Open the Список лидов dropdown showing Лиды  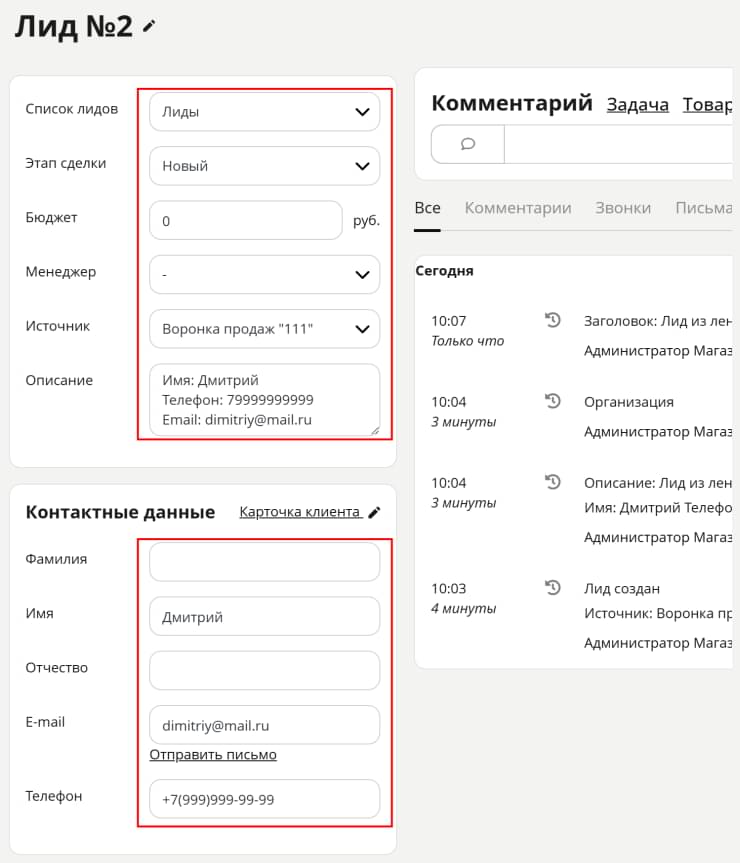pos(264,112)
